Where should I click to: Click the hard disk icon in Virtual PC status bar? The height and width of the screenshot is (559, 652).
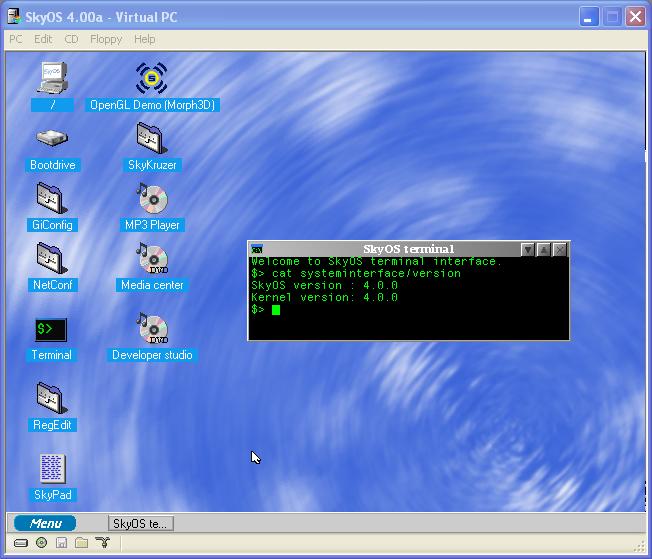[x=21, y=543]
